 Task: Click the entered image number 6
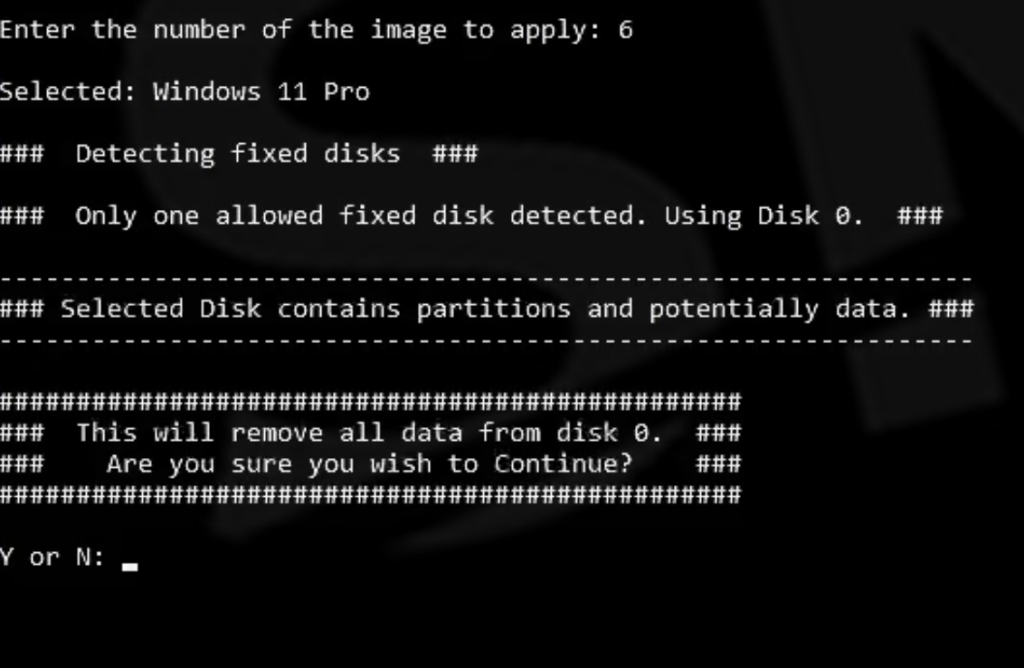[625, 30]
